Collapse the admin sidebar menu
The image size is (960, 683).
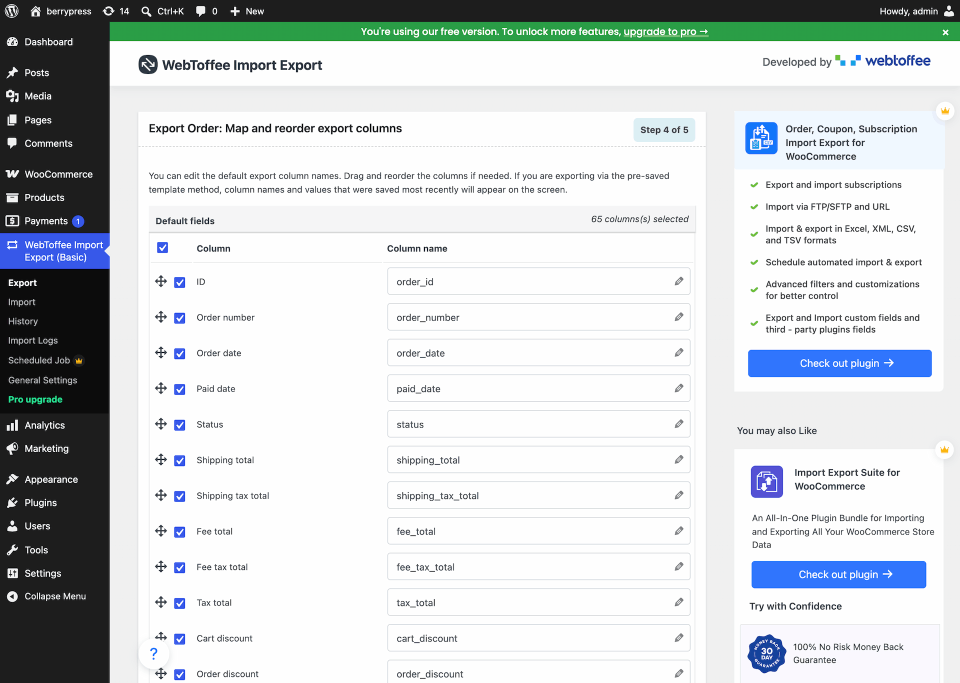pos(54,596)
